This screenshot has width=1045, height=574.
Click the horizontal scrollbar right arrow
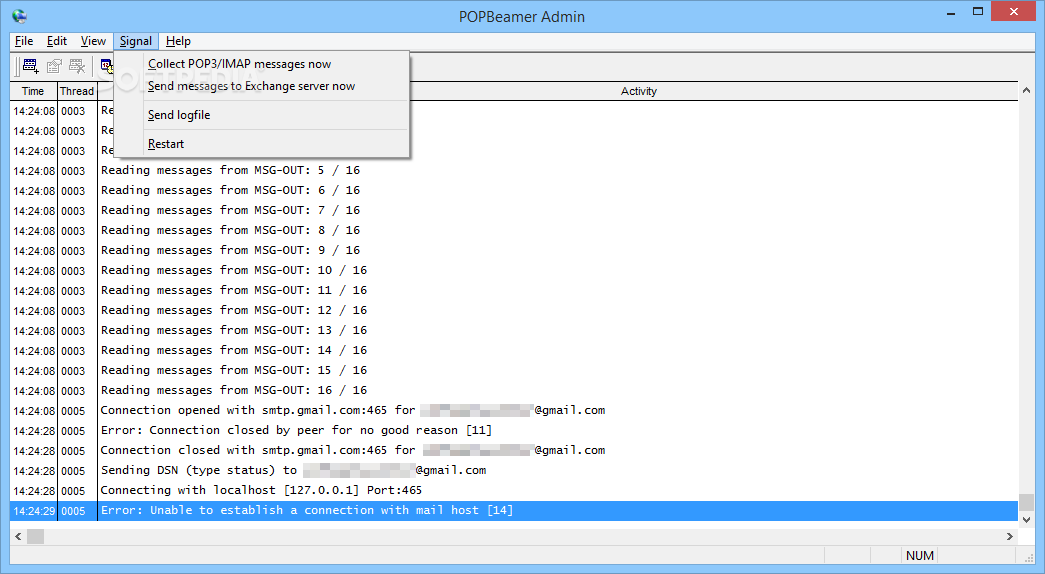1010,536
